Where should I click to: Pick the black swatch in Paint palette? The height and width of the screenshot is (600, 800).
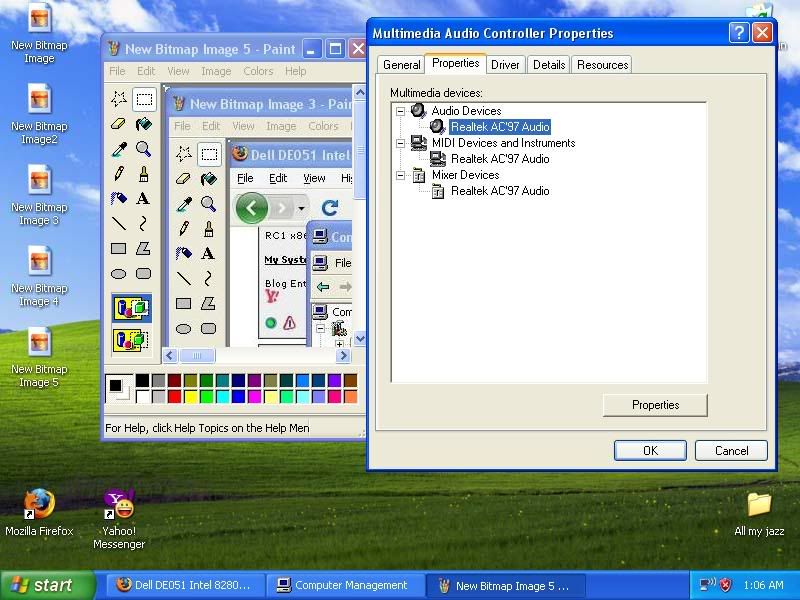coord(143,381)
